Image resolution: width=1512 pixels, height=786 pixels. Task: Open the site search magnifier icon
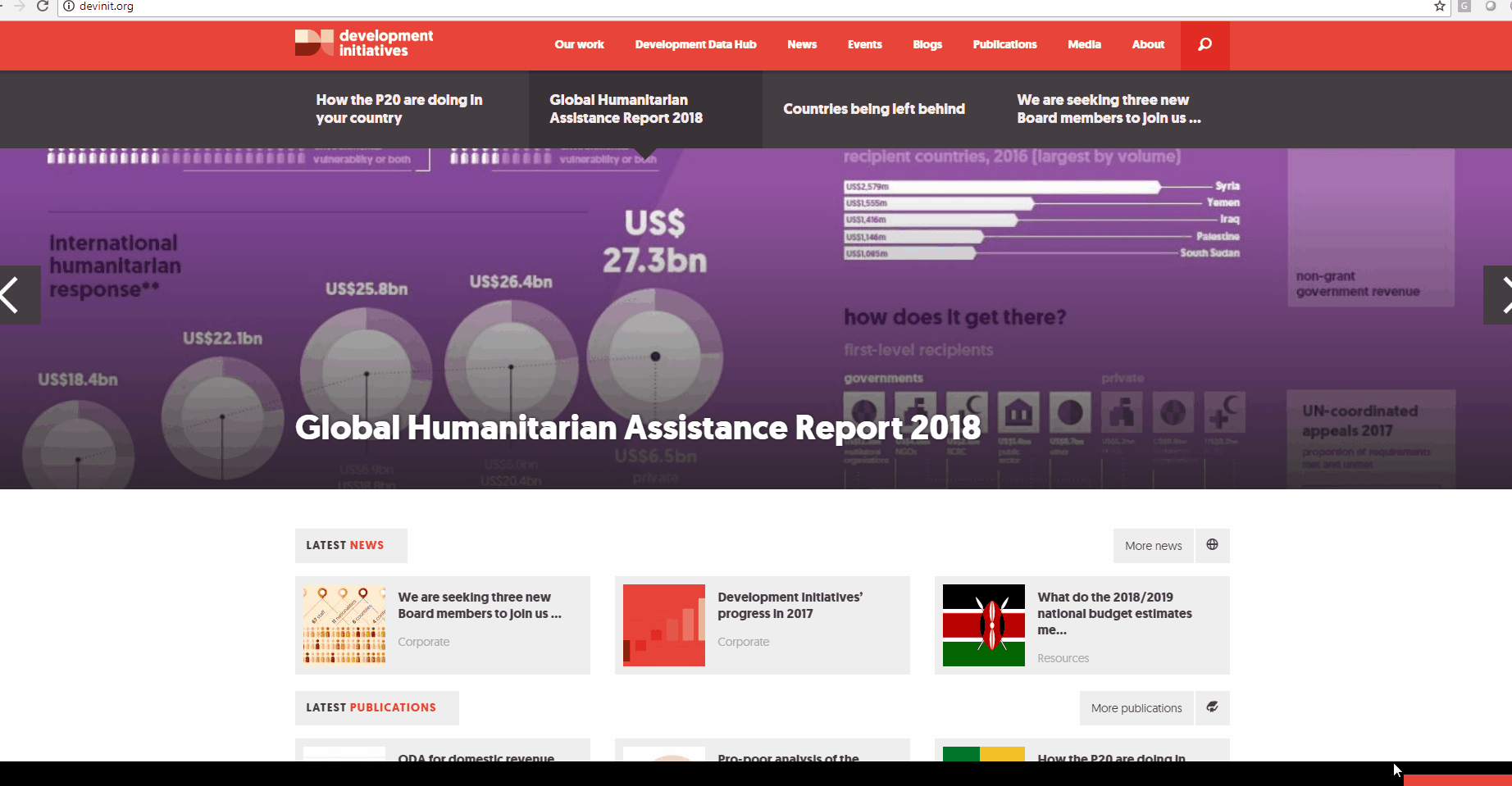coord(1205,45)
